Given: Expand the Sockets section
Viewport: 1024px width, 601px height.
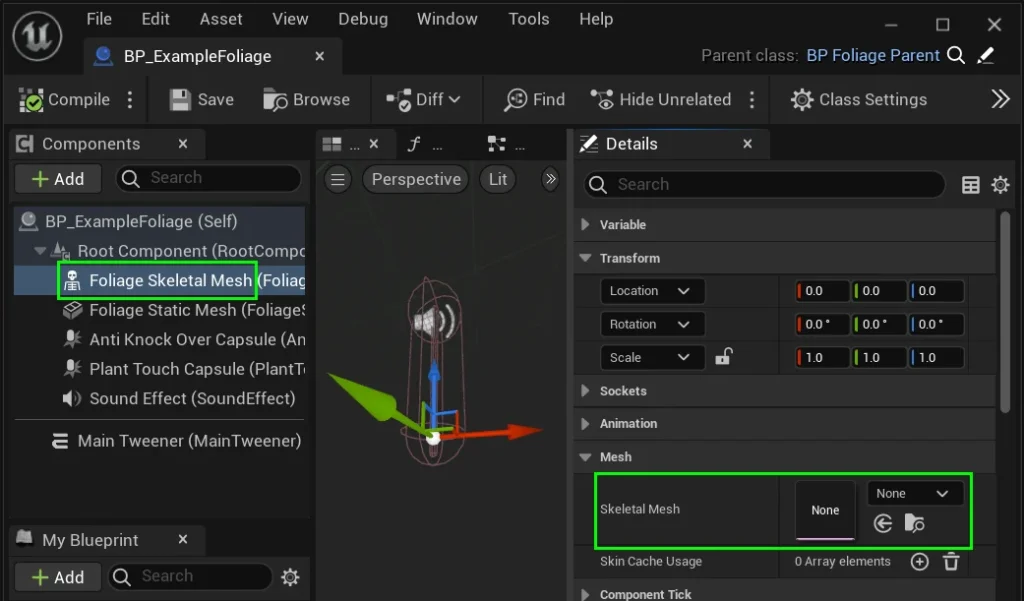Looking at the screenshot, I should [x=586, y=391].
